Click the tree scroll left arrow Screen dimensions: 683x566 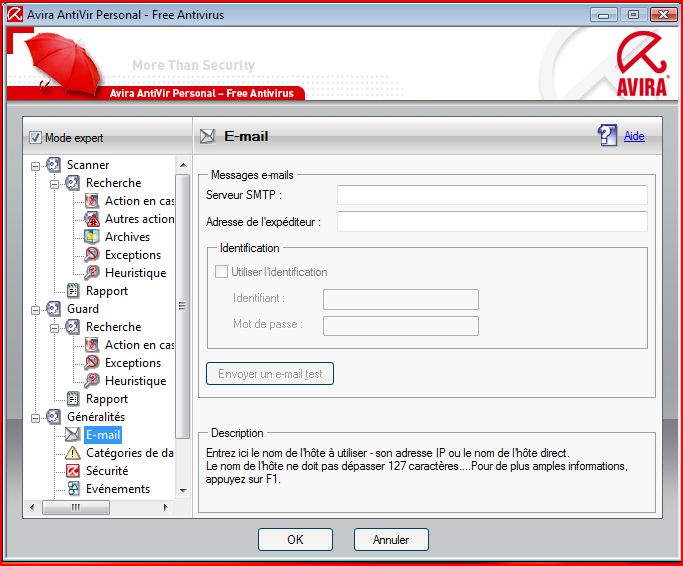pyautogui.click(x=32, y=507)
